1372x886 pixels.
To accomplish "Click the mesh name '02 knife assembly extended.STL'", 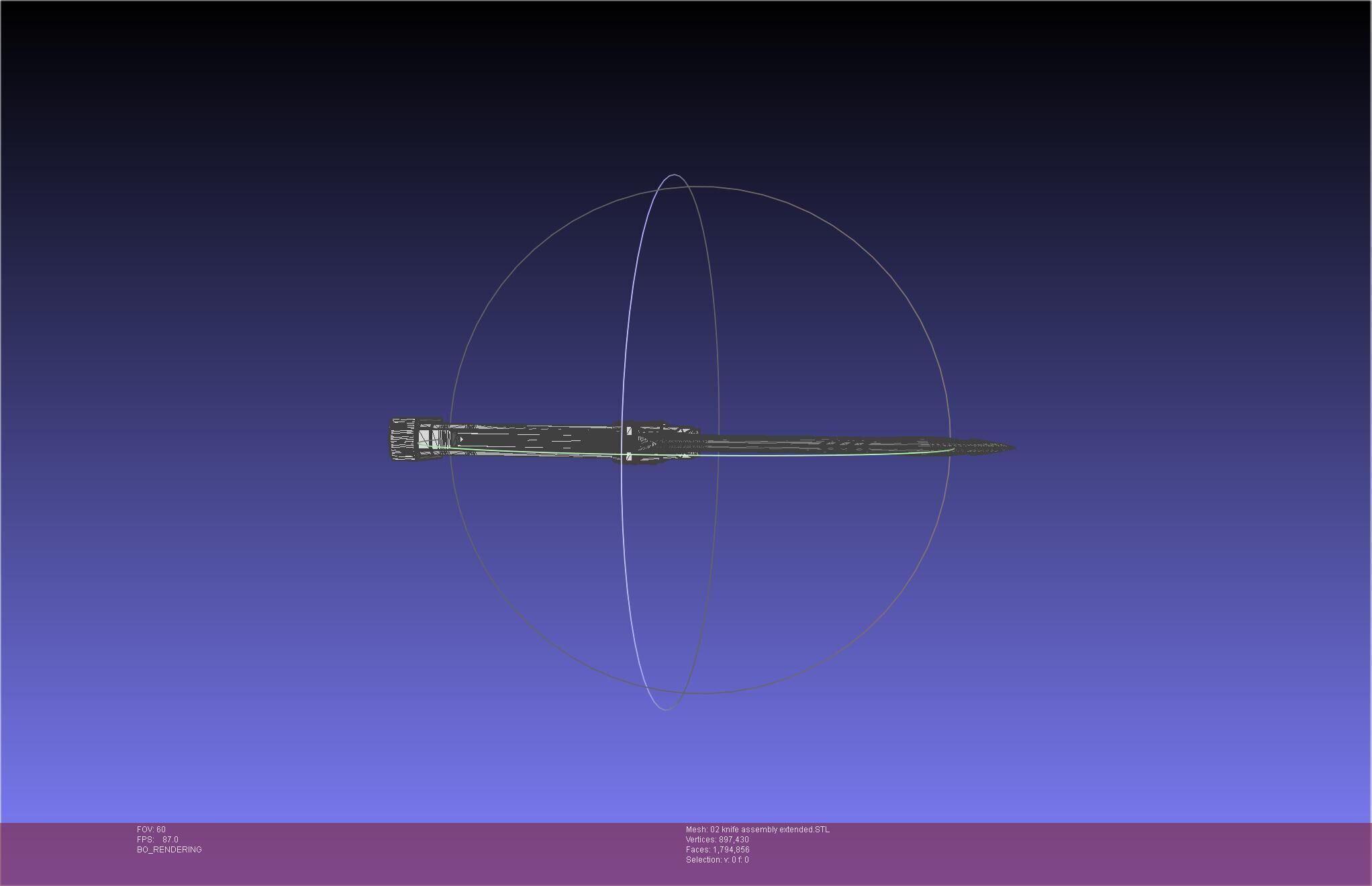I will (770, 830).
